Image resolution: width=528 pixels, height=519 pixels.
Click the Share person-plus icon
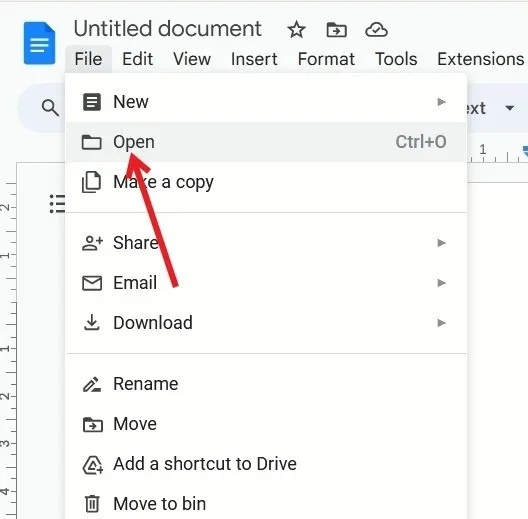pyautogui.click(x=92, y=243)
